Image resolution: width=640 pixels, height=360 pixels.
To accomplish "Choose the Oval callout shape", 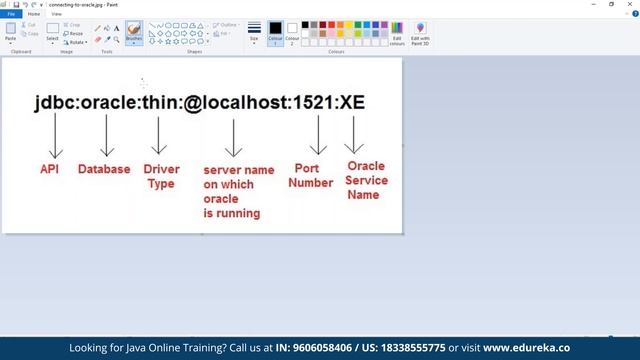I will click(192, 41).
